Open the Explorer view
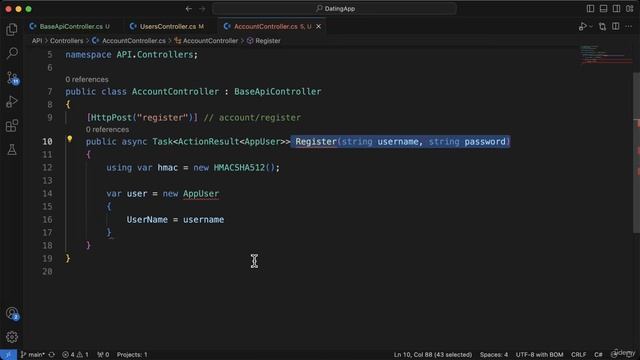 12,29
